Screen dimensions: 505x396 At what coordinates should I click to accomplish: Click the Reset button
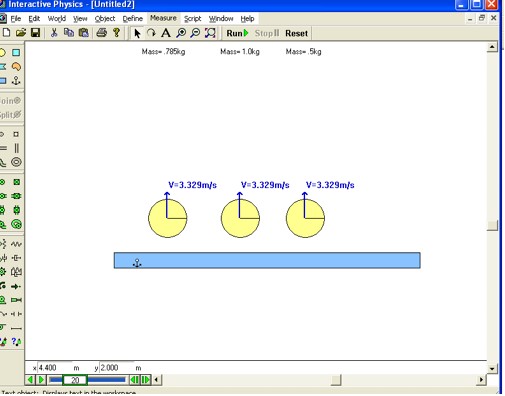(296, 33)
